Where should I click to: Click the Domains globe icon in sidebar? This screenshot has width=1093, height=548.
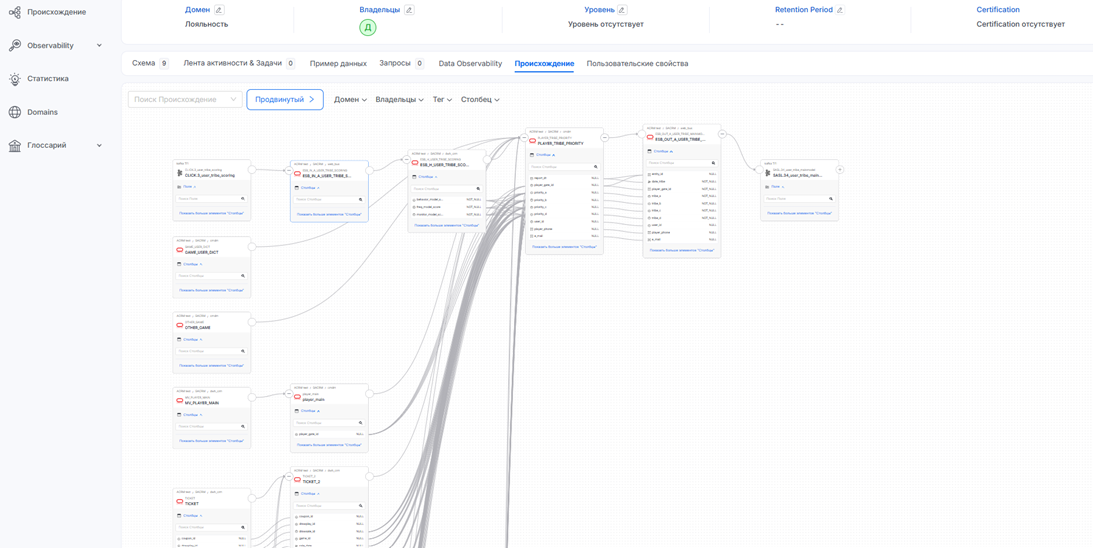(15, 112)
